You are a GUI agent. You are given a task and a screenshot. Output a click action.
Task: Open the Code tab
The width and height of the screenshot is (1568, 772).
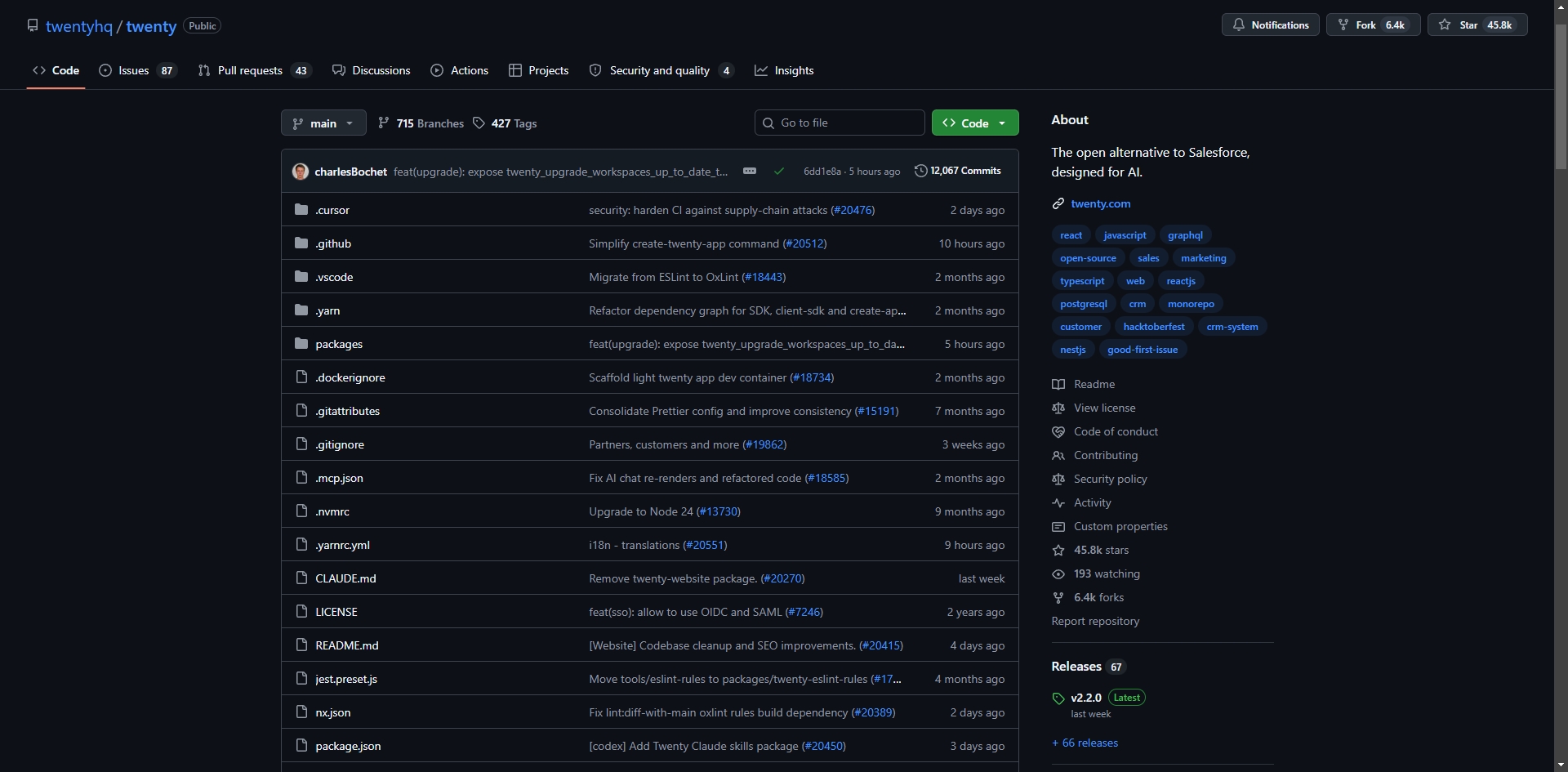click(x=56, y=71)
